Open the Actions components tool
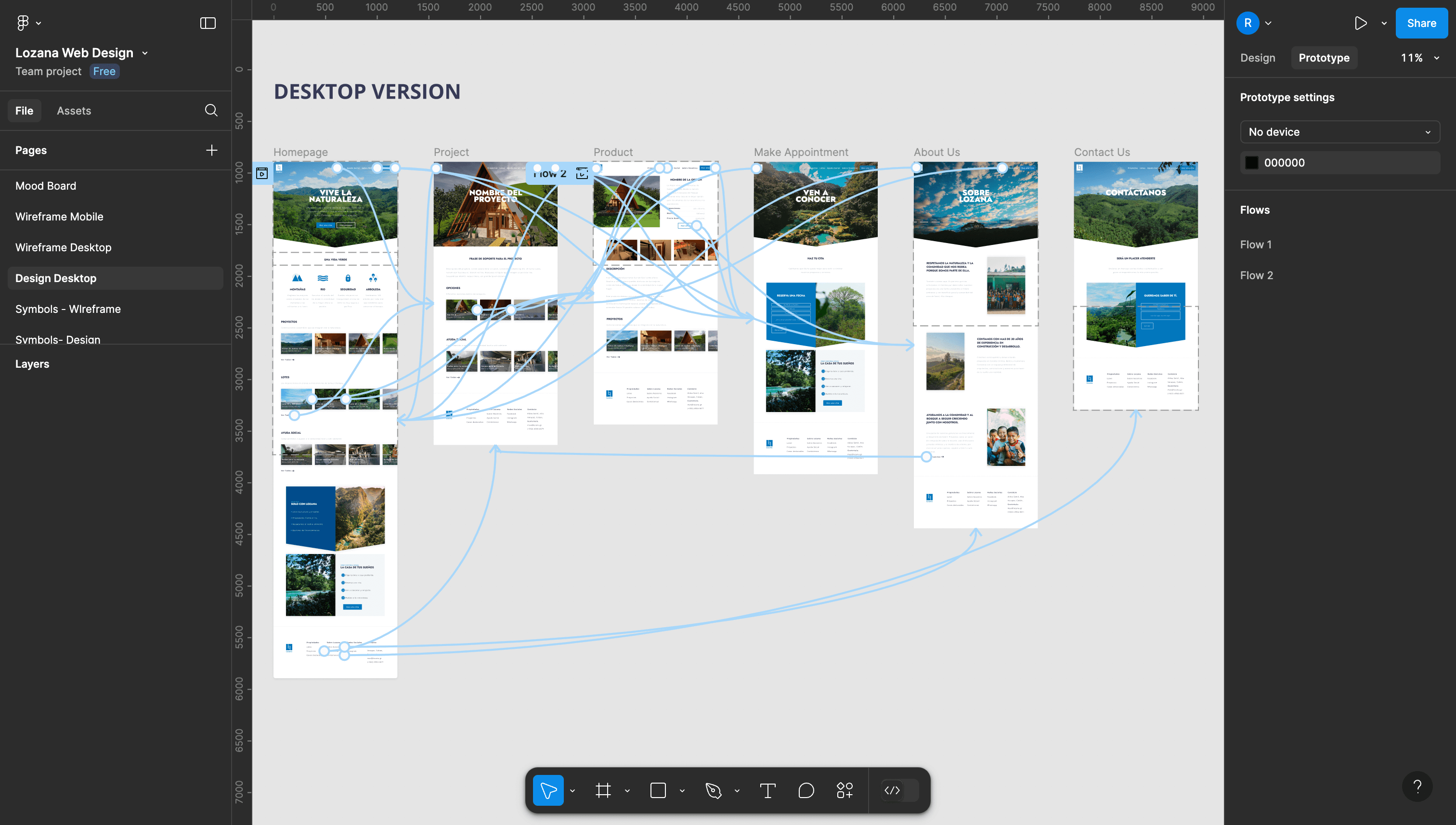This screenshot has width=1456, height=825. 845,790
